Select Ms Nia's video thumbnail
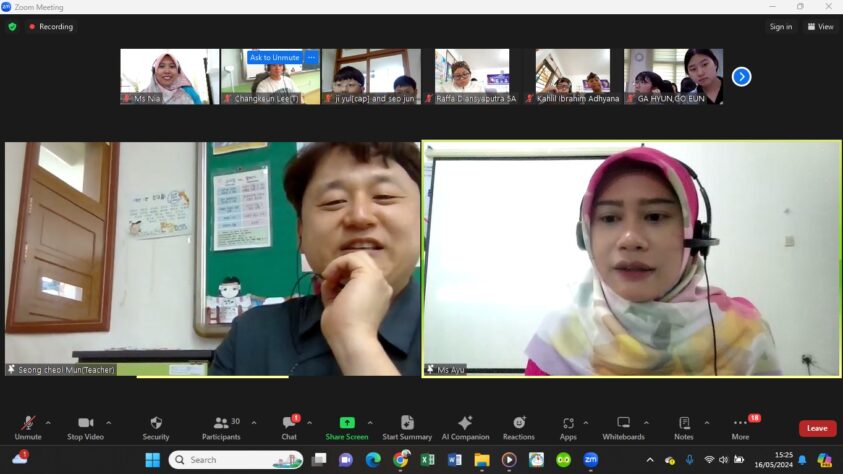Image resolution: width=843 pixels, height=474 pixels. coord(169,76)
